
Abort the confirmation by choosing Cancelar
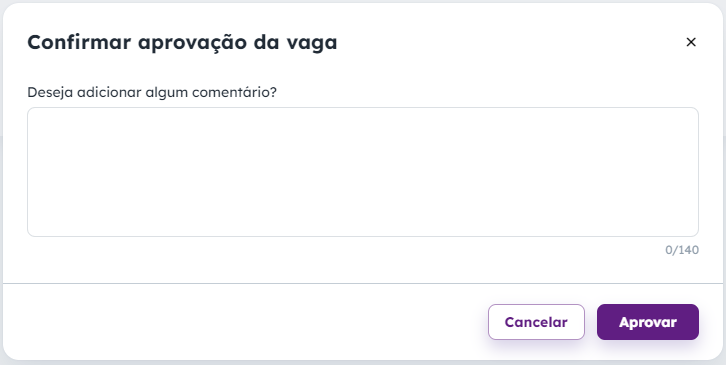(x=536, y=322)
